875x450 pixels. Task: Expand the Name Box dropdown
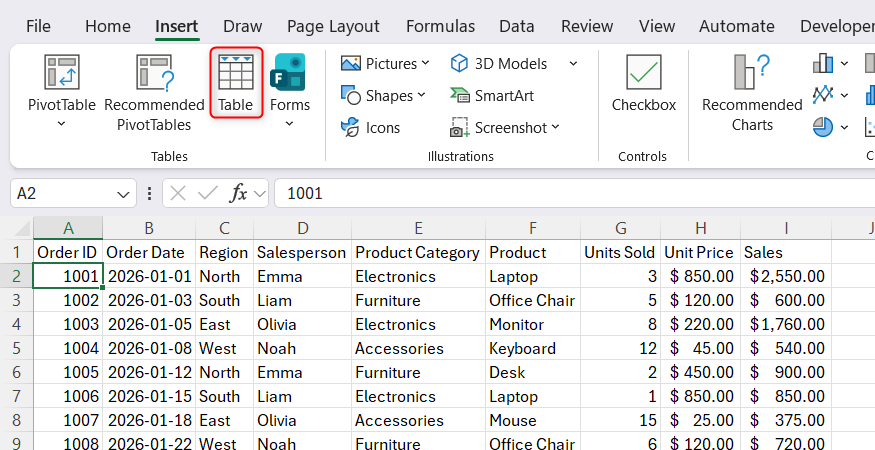coord(123,194)
